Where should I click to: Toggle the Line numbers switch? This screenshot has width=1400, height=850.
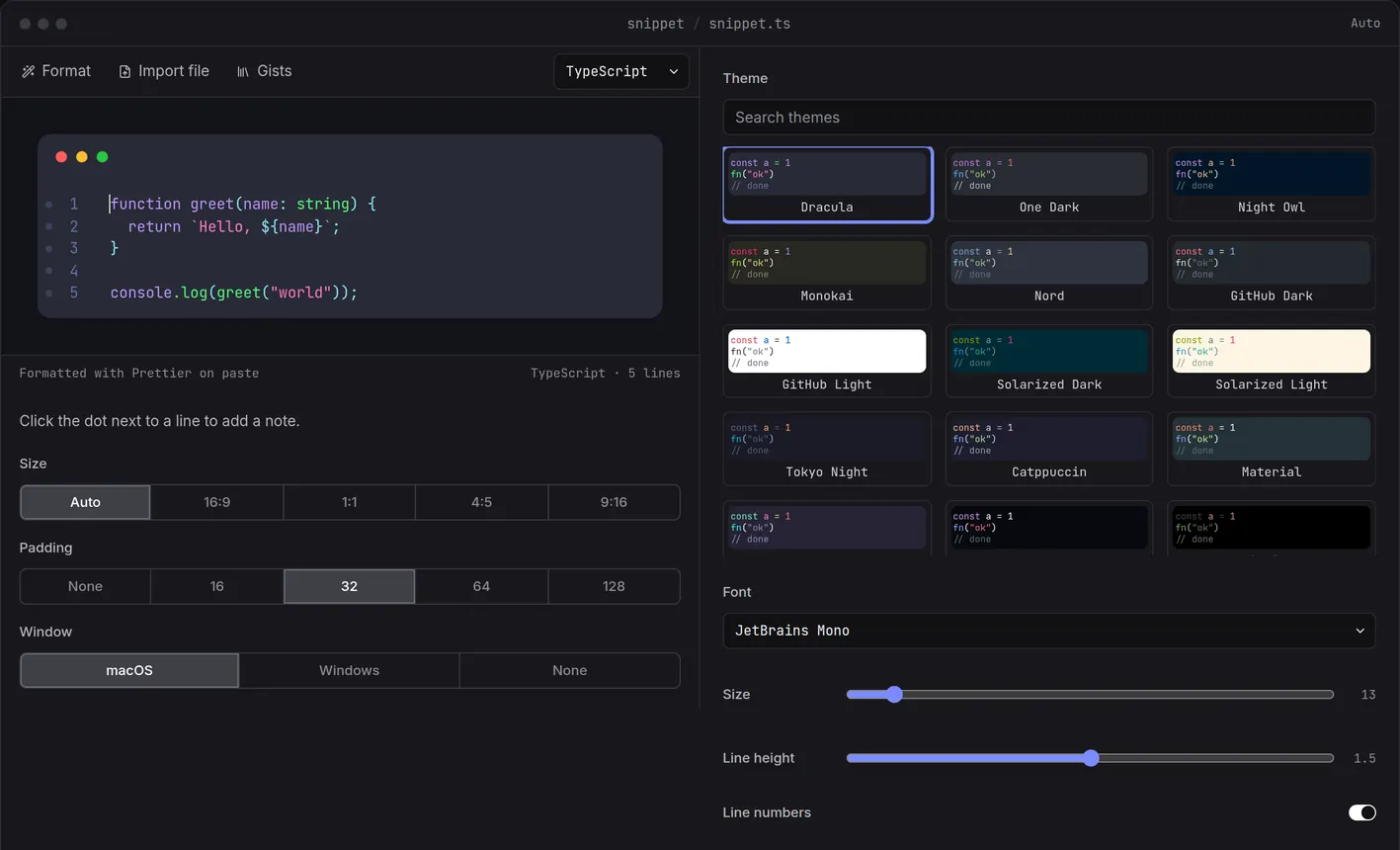pyautogui.click(x=1361, y=812)
